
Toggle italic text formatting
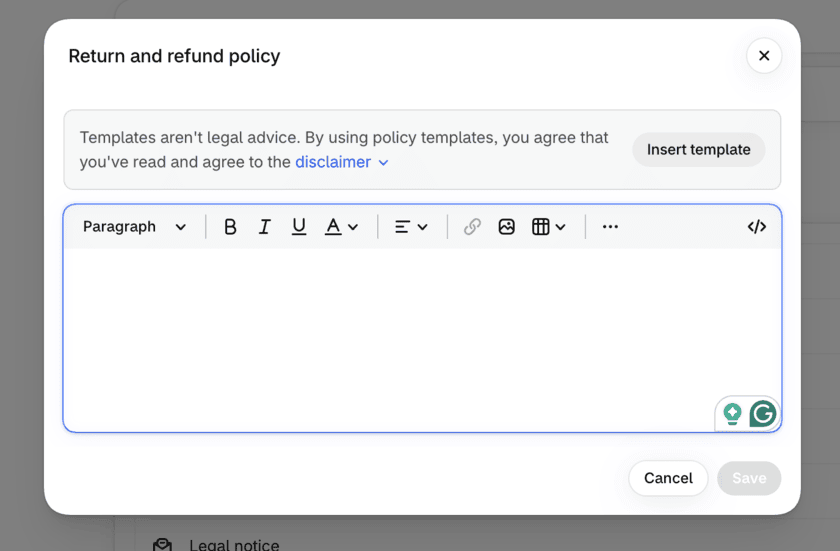(265, 227)
